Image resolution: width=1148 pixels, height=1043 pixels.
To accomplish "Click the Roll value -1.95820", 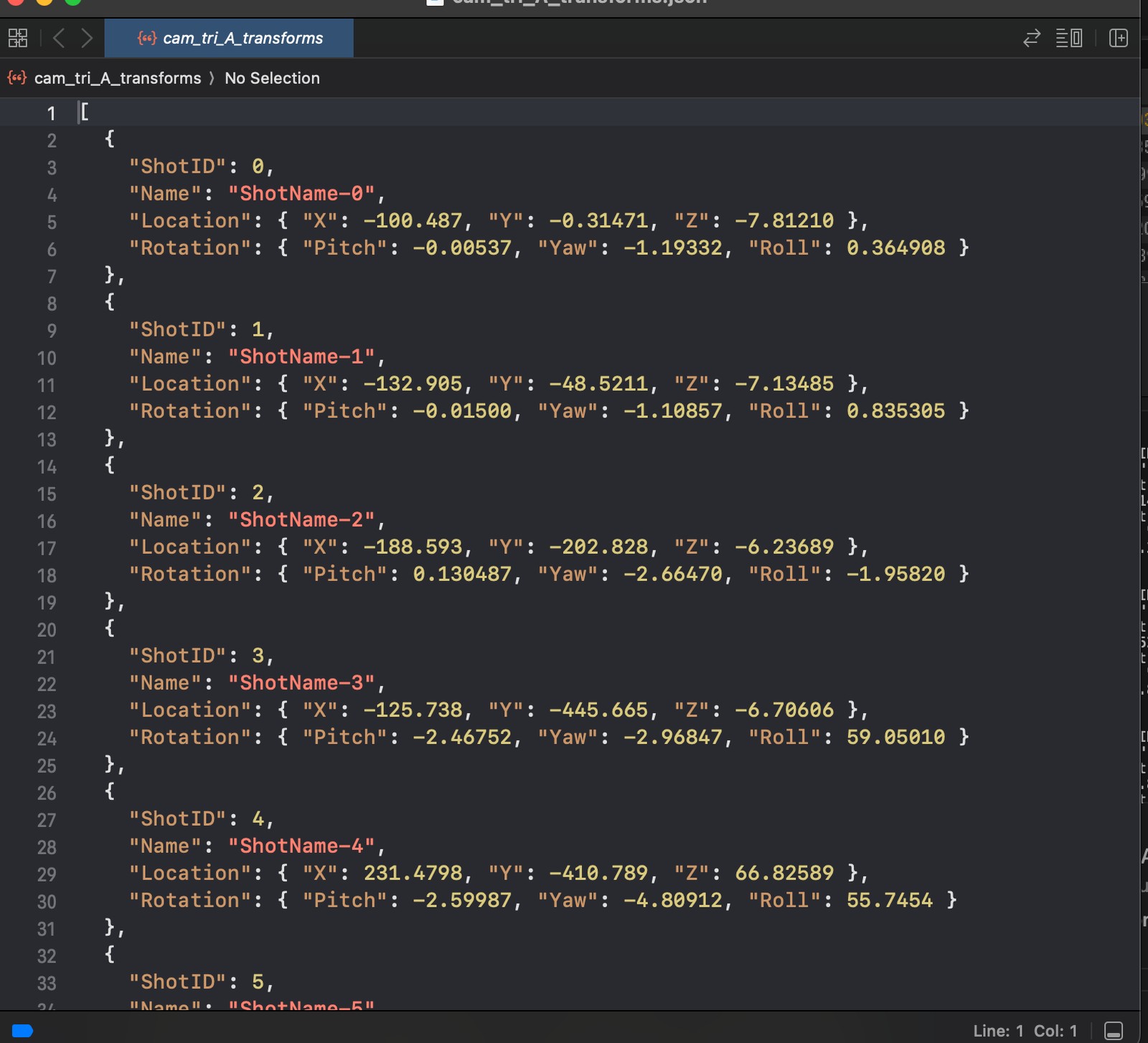I will click(x=896, y=574).
